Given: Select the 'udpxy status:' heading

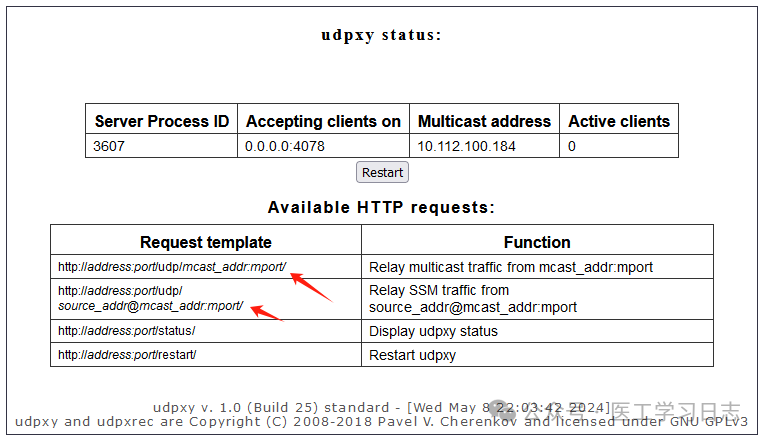Looking at the screenshot, I should [x=381, y=35].
